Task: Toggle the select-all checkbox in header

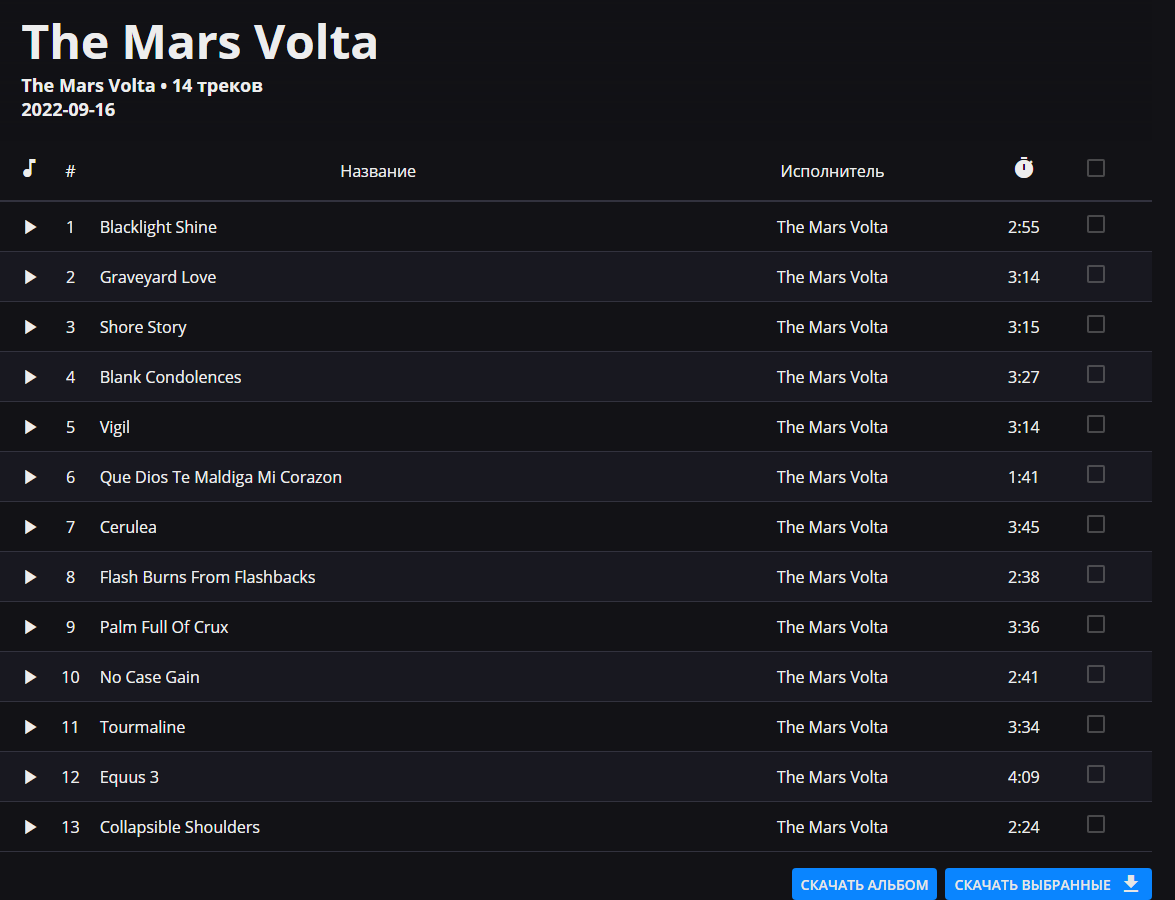Action: point(1096,168)
